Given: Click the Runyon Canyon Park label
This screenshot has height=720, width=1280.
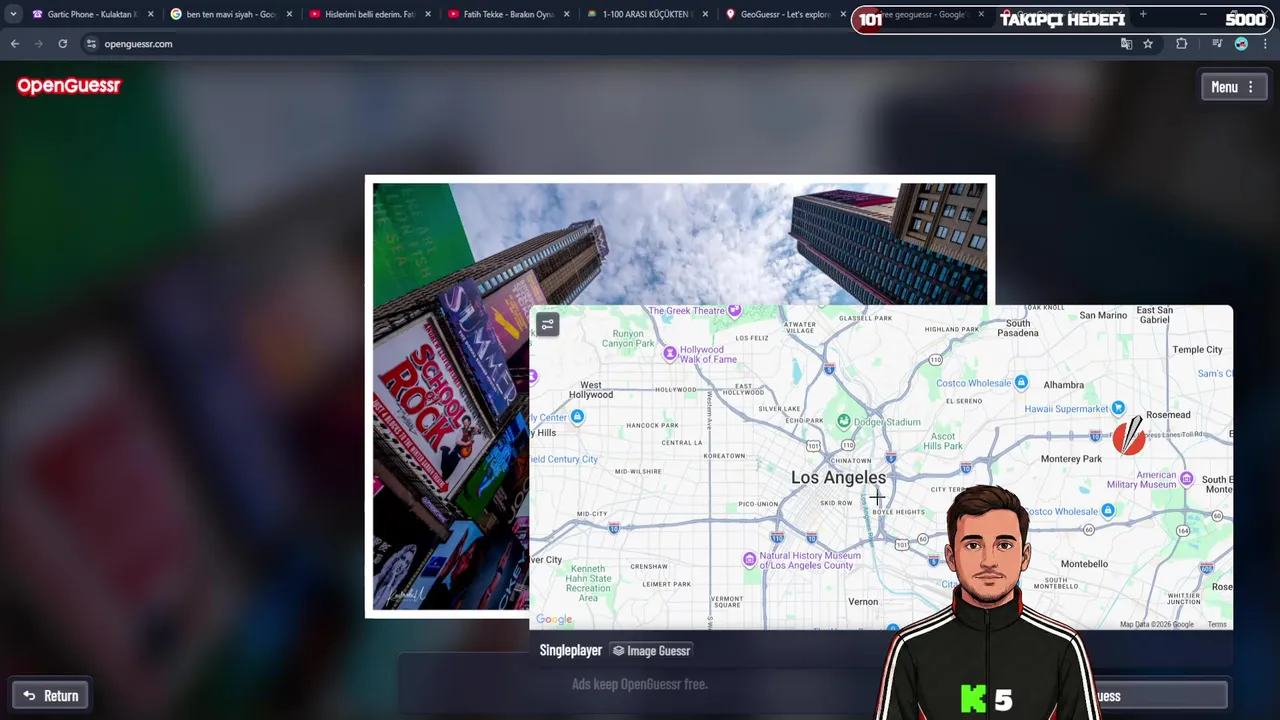Looking at the screenshot, I should [x=628, y=339].
